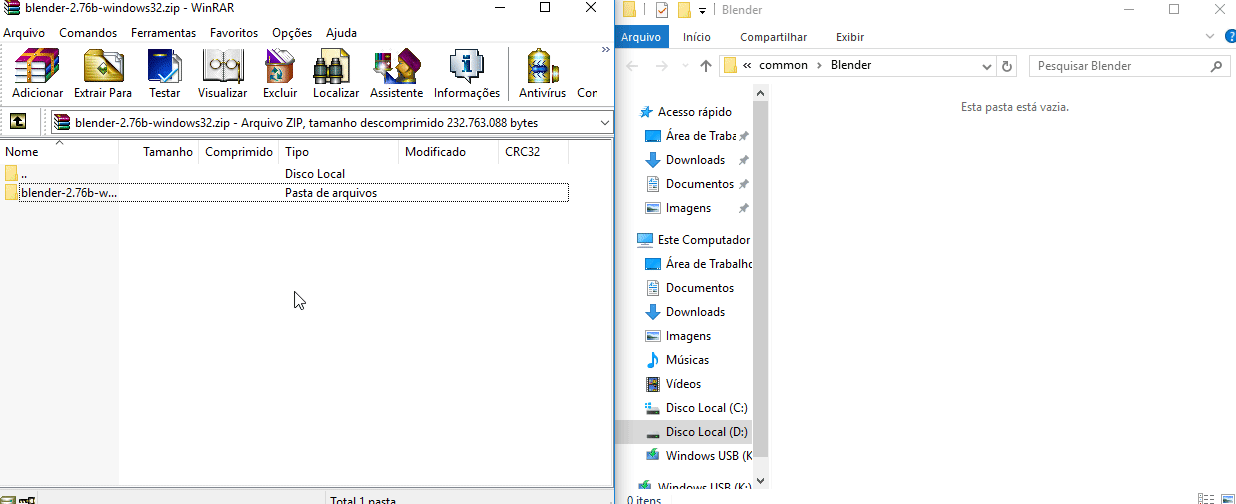Launch the Assistente wizard icon
The width and height of the screenshot is (1236, 504).
[x=396, y=74]
